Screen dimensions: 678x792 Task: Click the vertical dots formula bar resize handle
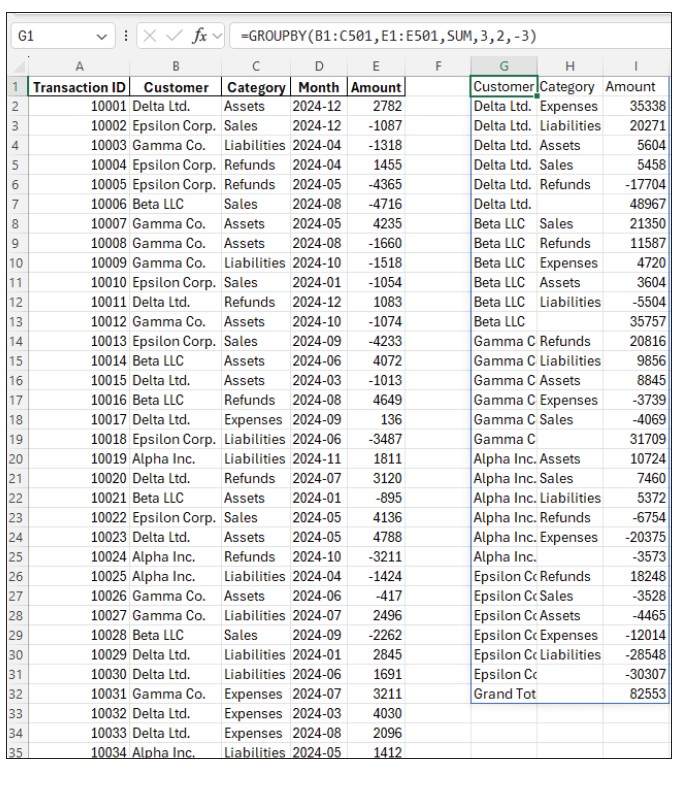coord(124,36)
